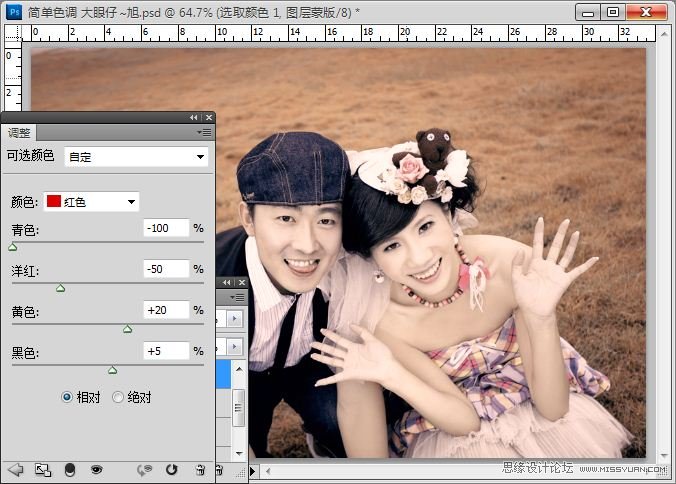Click the 洋红 slider handle
The height and width of the screenshot is (484, 676).
tap(60, 288)
